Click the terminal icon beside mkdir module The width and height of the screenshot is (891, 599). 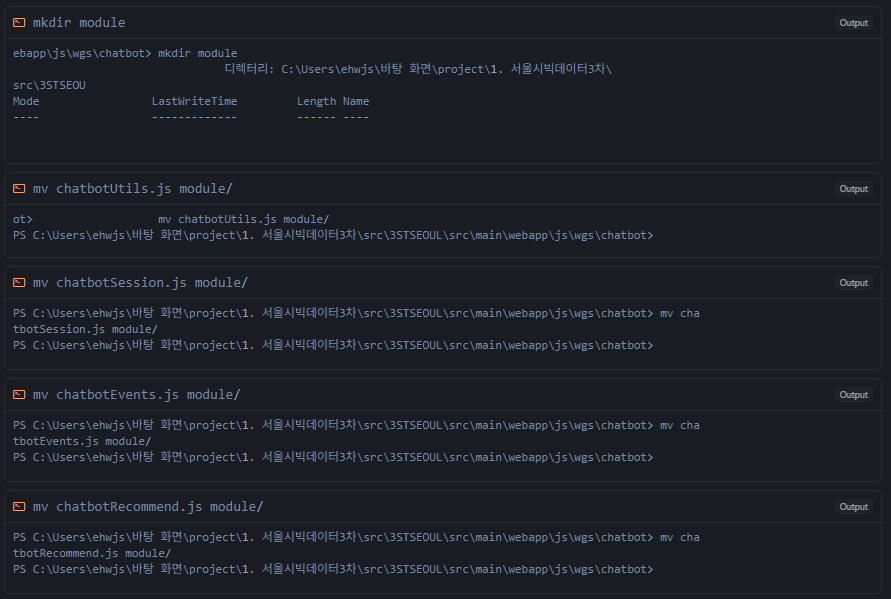[19, 22]
